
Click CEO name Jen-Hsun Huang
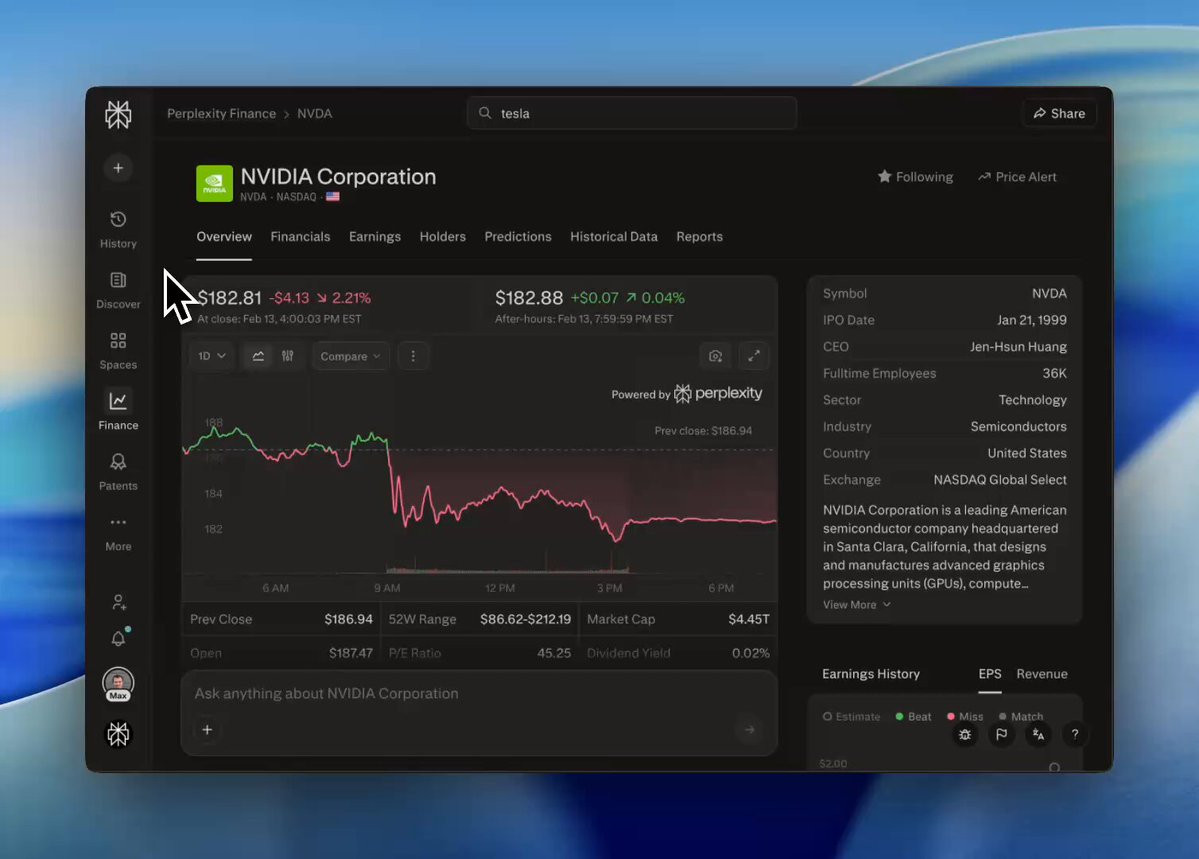tap(1019, 347)
